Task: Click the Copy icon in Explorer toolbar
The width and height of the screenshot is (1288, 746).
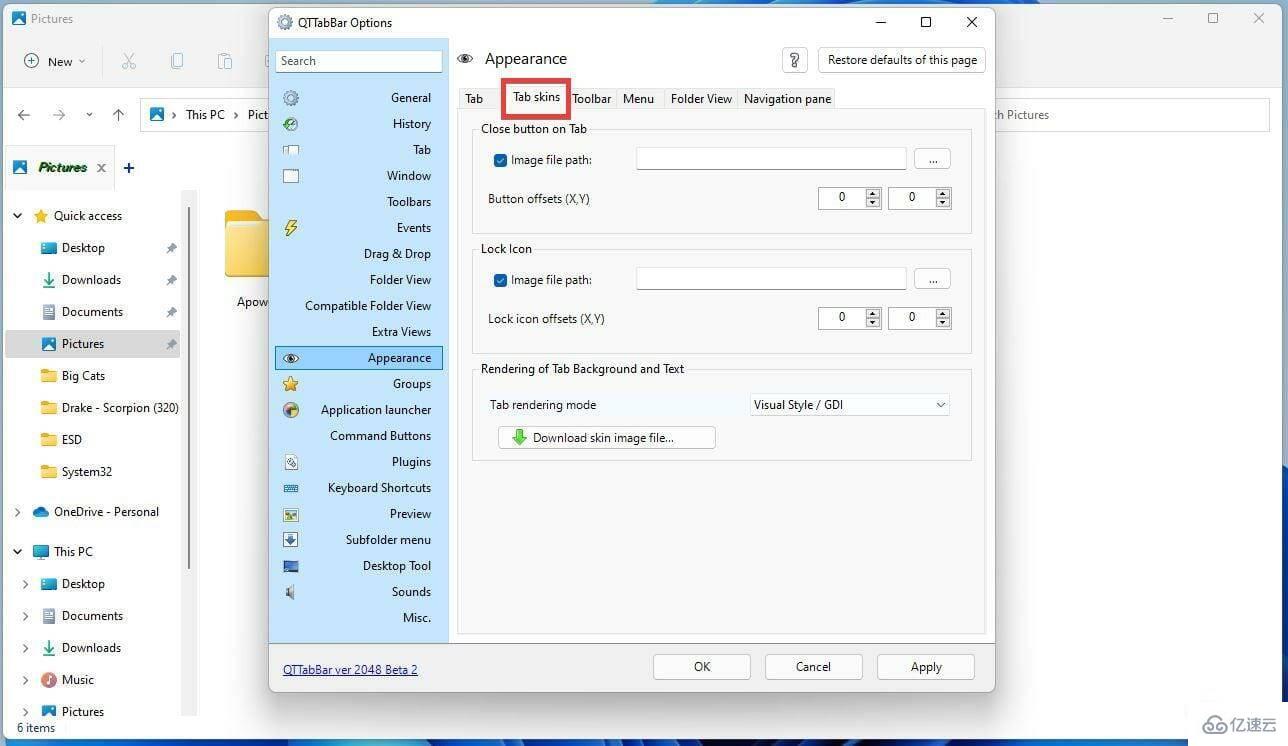Action: coord(177,61)
